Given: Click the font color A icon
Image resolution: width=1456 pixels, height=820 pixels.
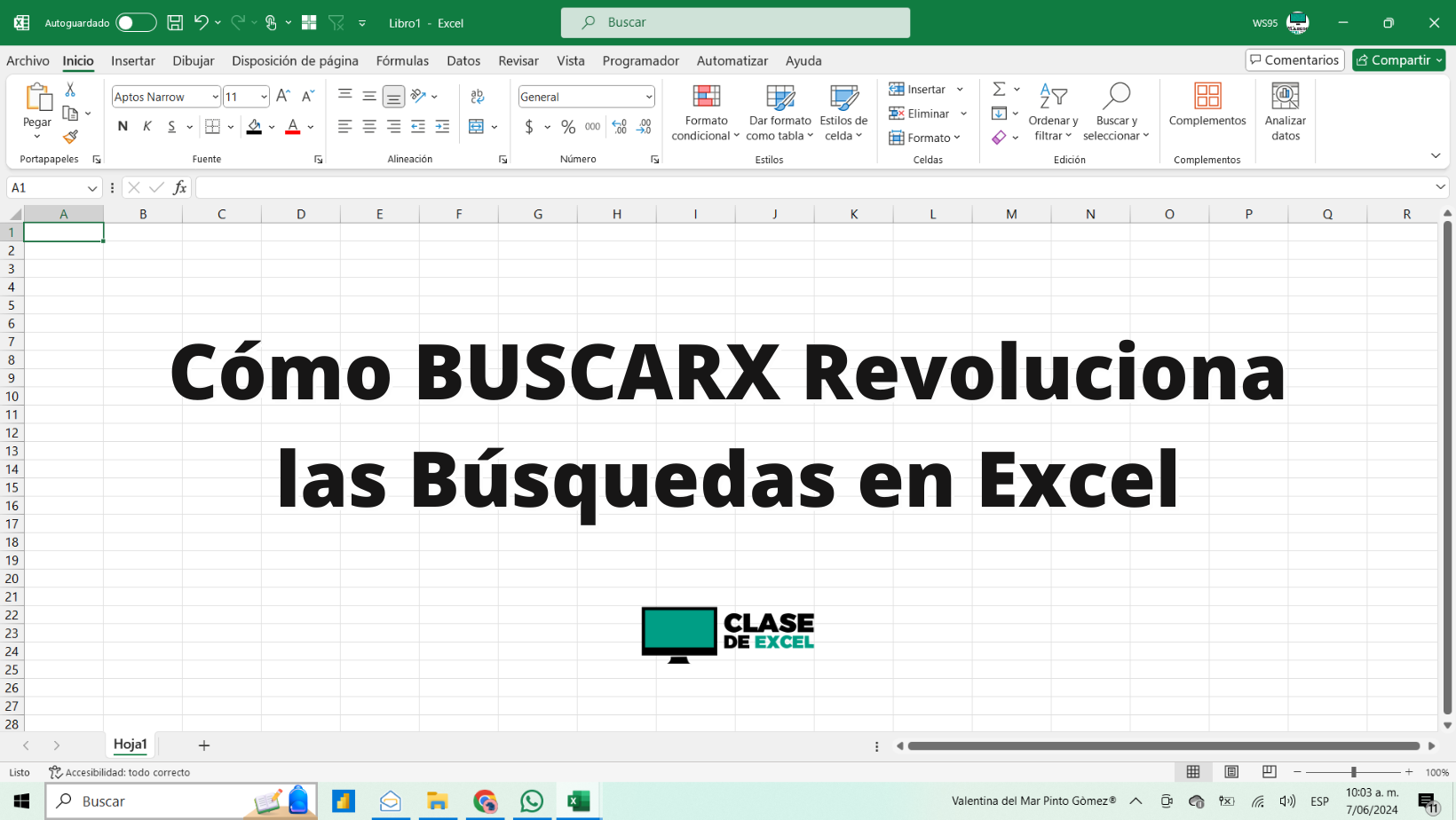Looking at the screenshot, I should click(x=293, y=126).
